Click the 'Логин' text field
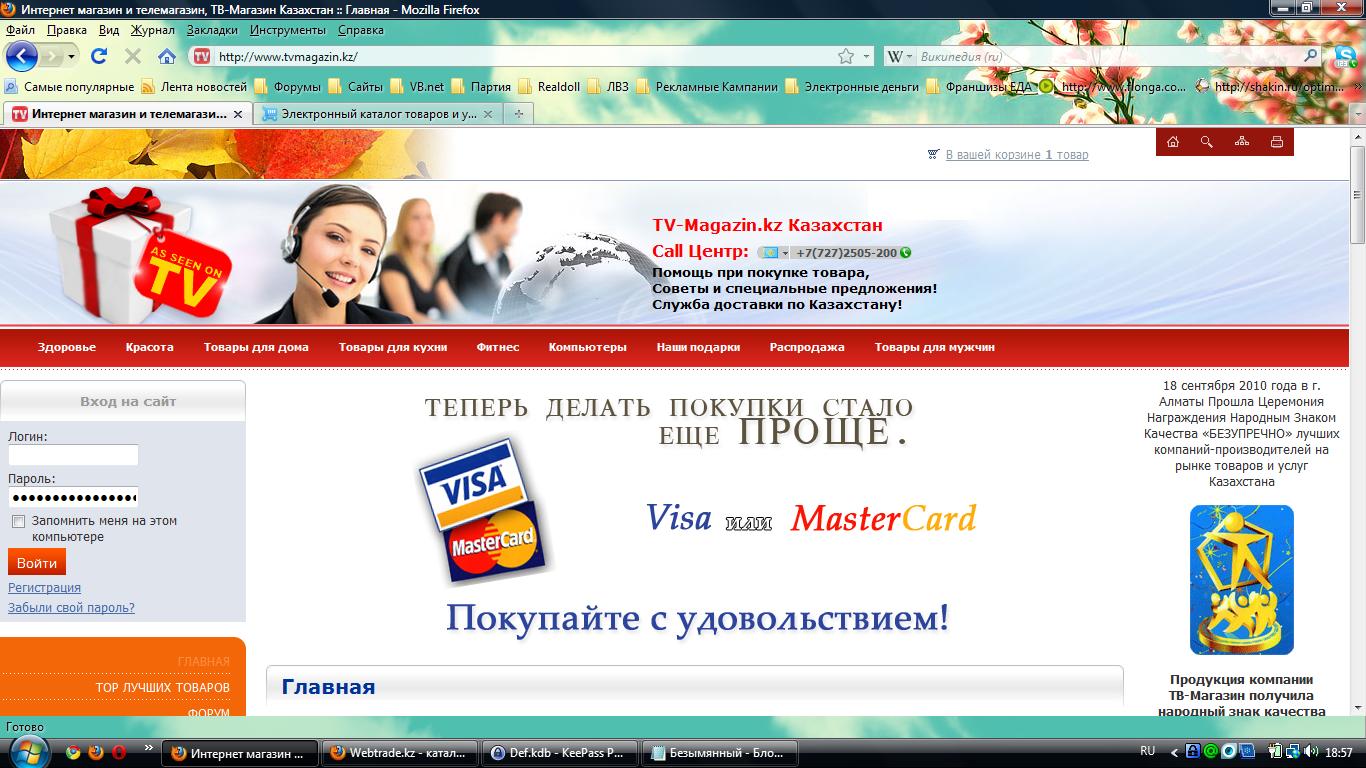Screen dimensions: 1366x768 (x=73, y=456)
